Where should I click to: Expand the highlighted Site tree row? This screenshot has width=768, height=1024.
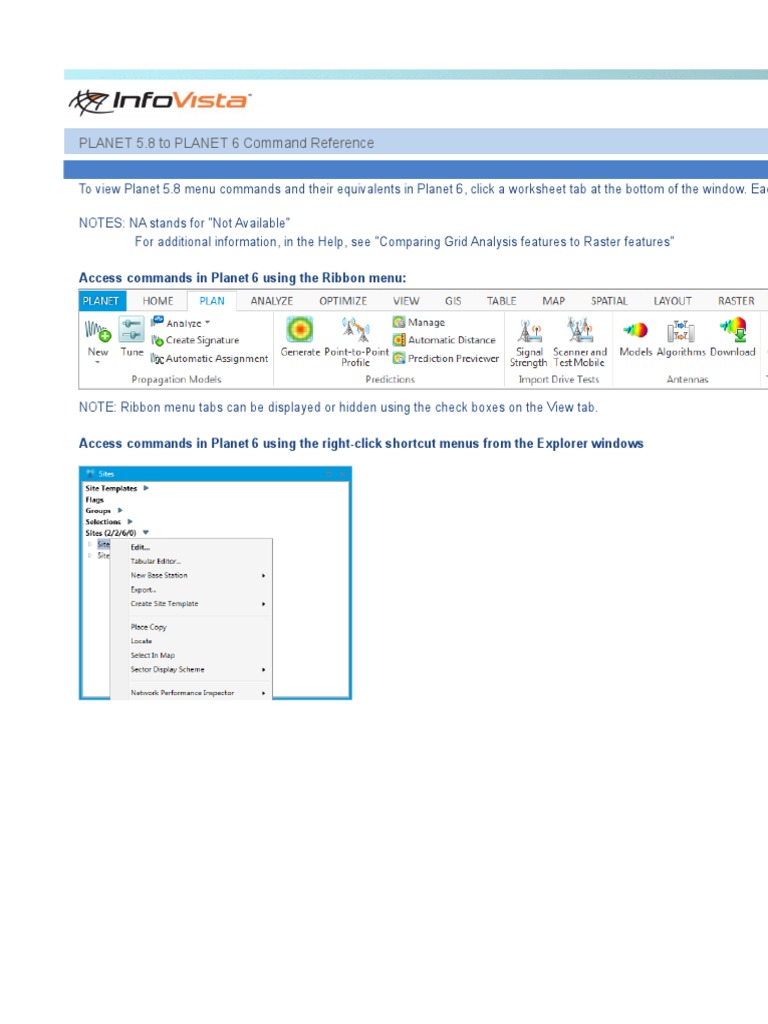pos(90,544)
